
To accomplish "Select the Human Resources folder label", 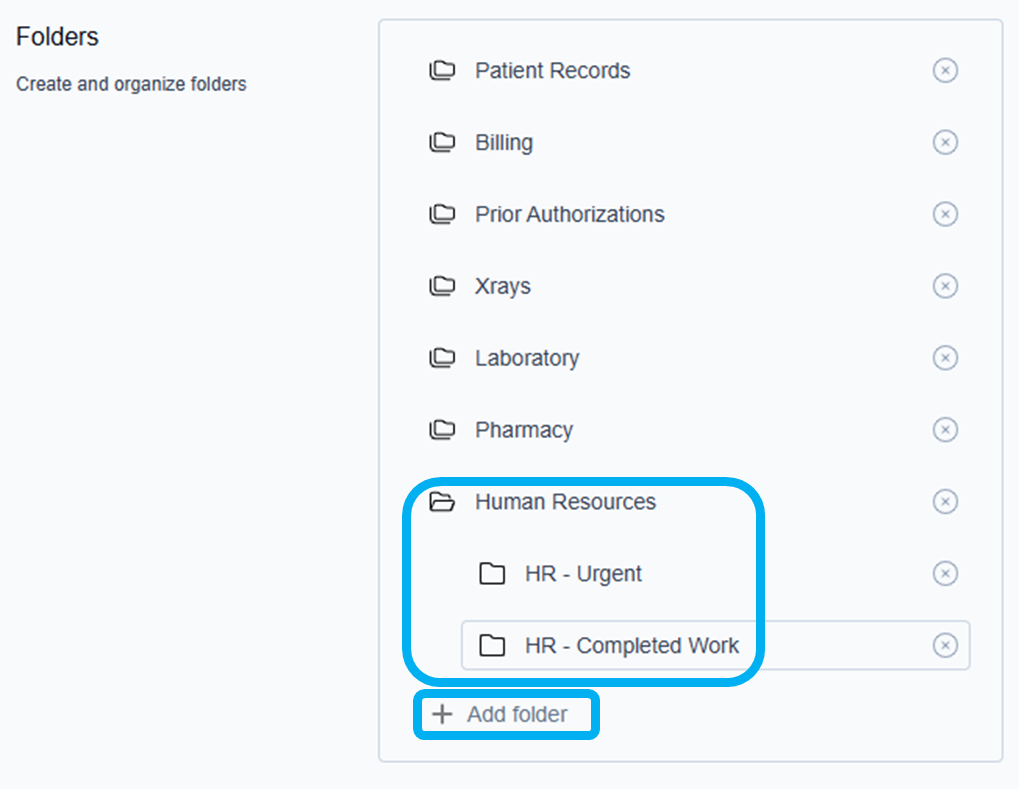I will pyautogui.click(x=565, y=502).
